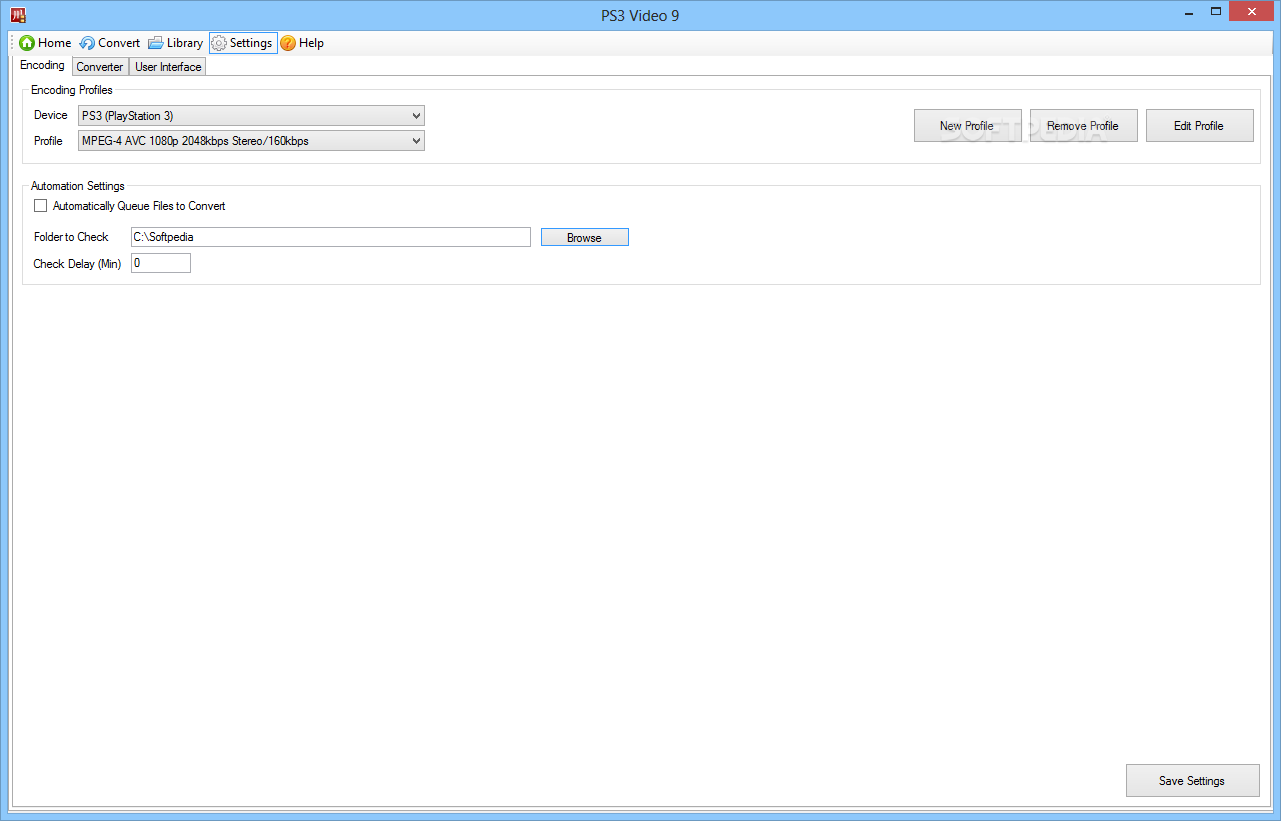Click the toolbar drag grip handle
This screenshot has width=1281, height=821.
(13, 43)
